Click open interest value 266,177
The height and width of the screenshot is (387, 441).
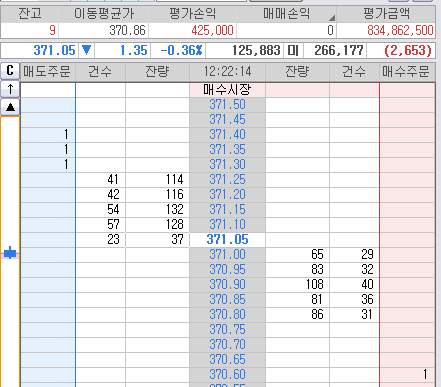(339, 51)
